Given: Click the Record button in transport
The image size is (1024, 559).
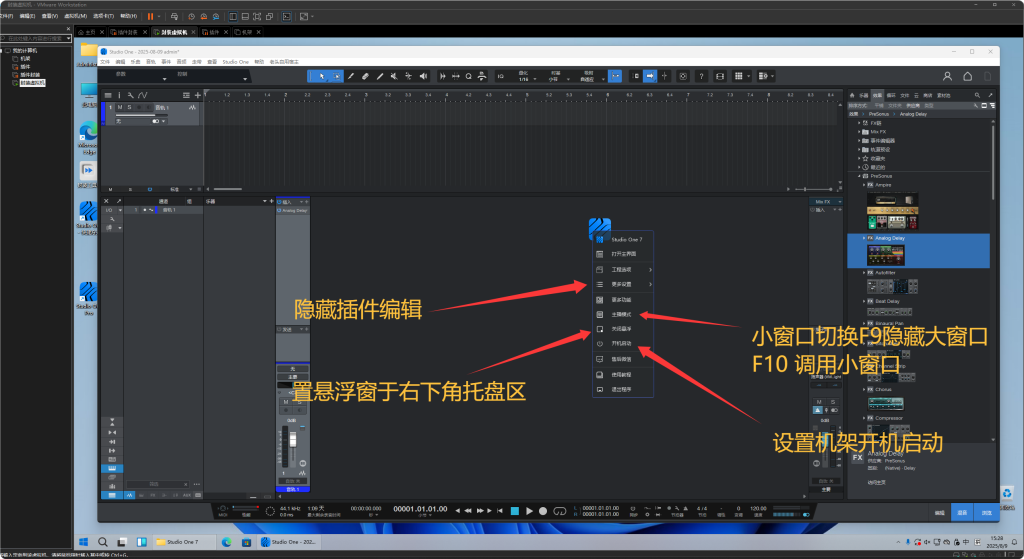Looking at the screenshot, I should pyautogui.click(x=543, y=511).
